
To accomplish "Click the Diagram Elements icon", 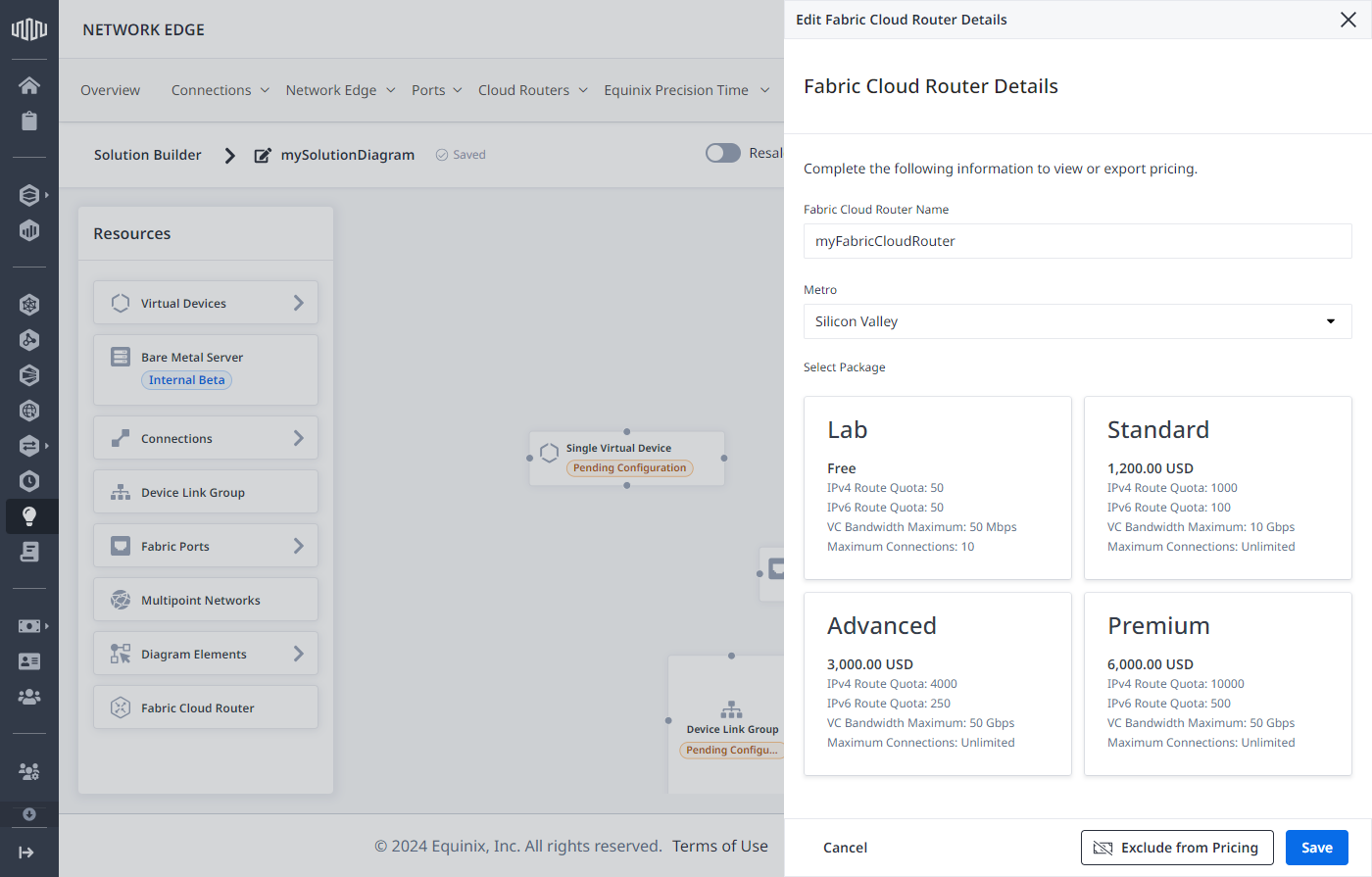I will pos(121,654).
